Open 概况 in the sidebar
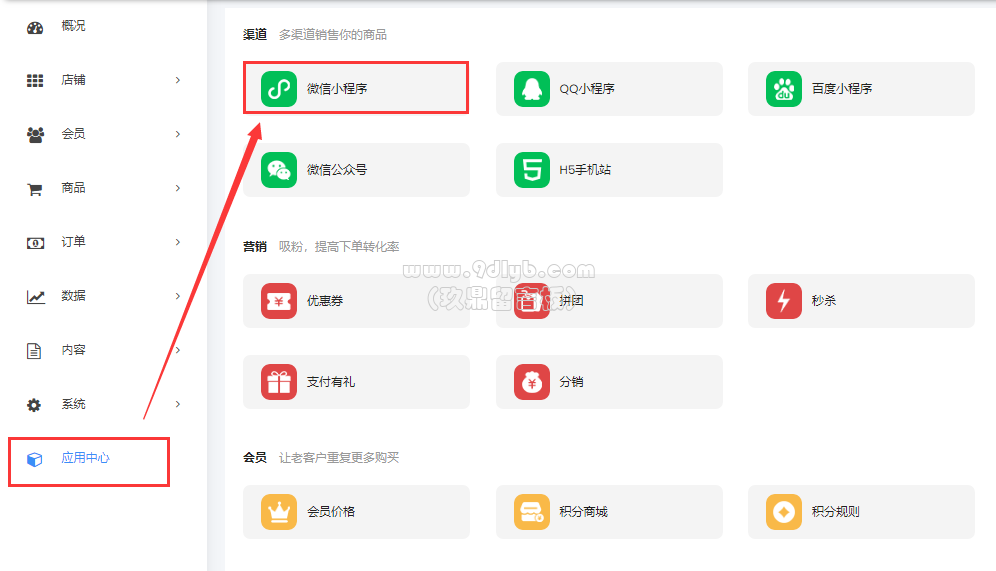This screenshot has width=996, height=571. click(x=73, y=26)
